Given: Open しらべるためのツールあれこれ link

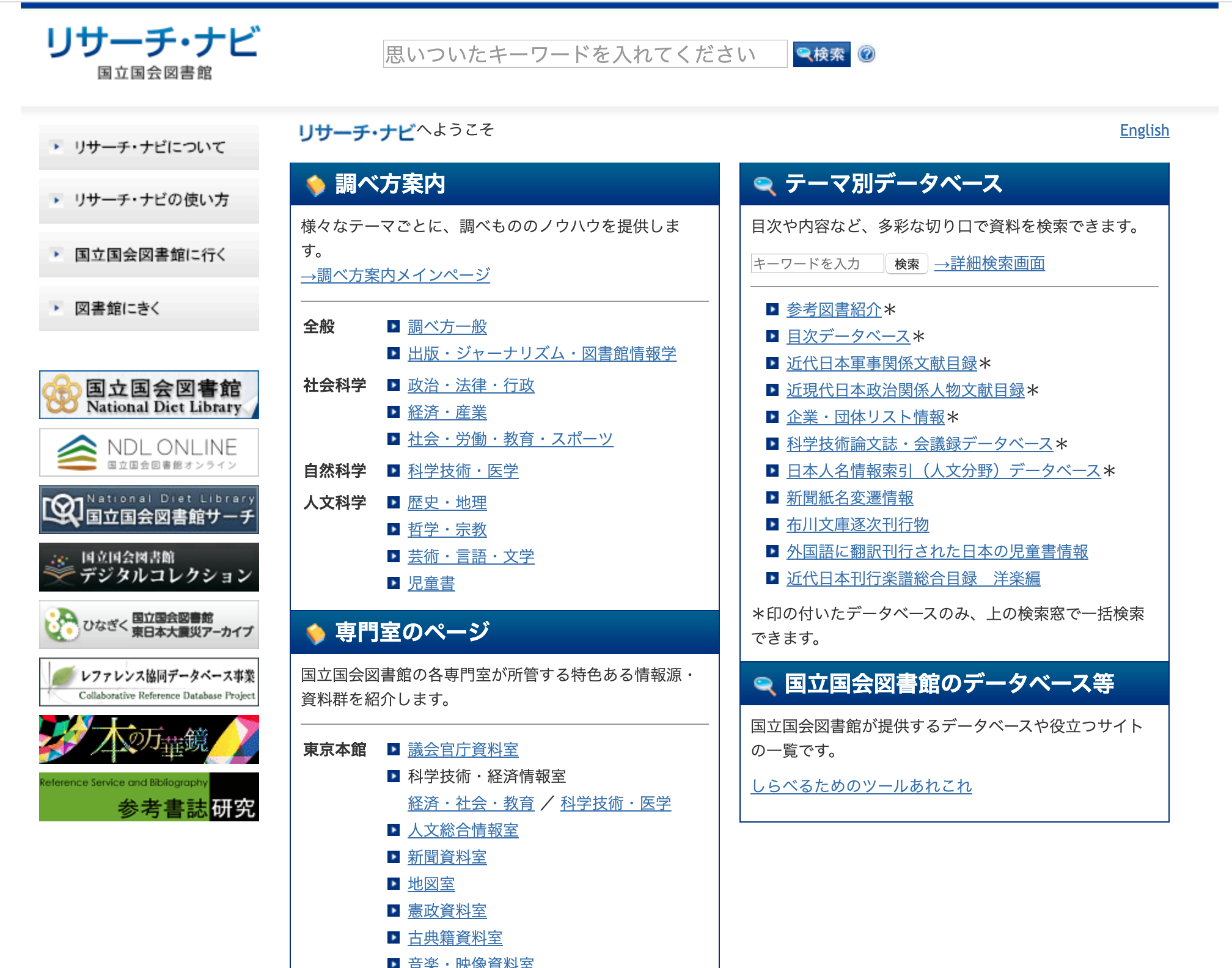Looking at the screenshot, I should 862,786.
